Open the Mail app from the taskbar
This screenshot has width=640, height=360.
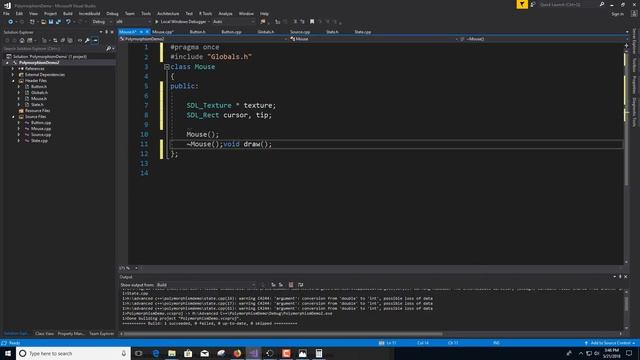coord(204,353)
